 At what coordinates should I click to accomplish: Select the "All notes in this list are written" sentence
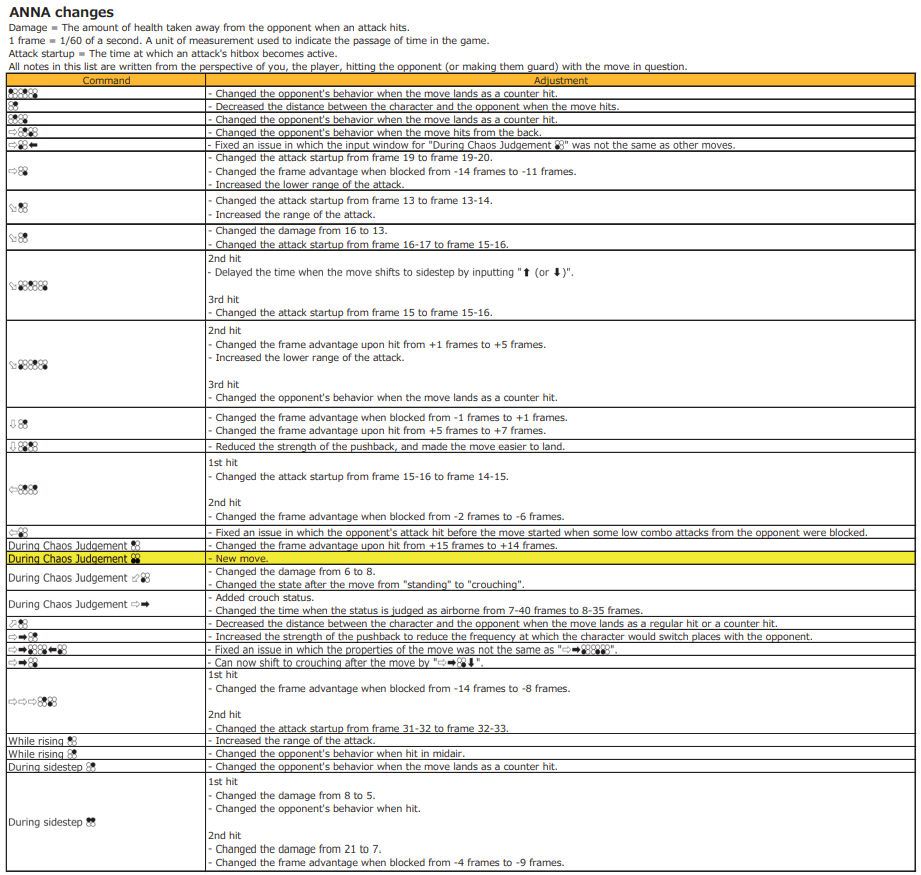(348, 66)
